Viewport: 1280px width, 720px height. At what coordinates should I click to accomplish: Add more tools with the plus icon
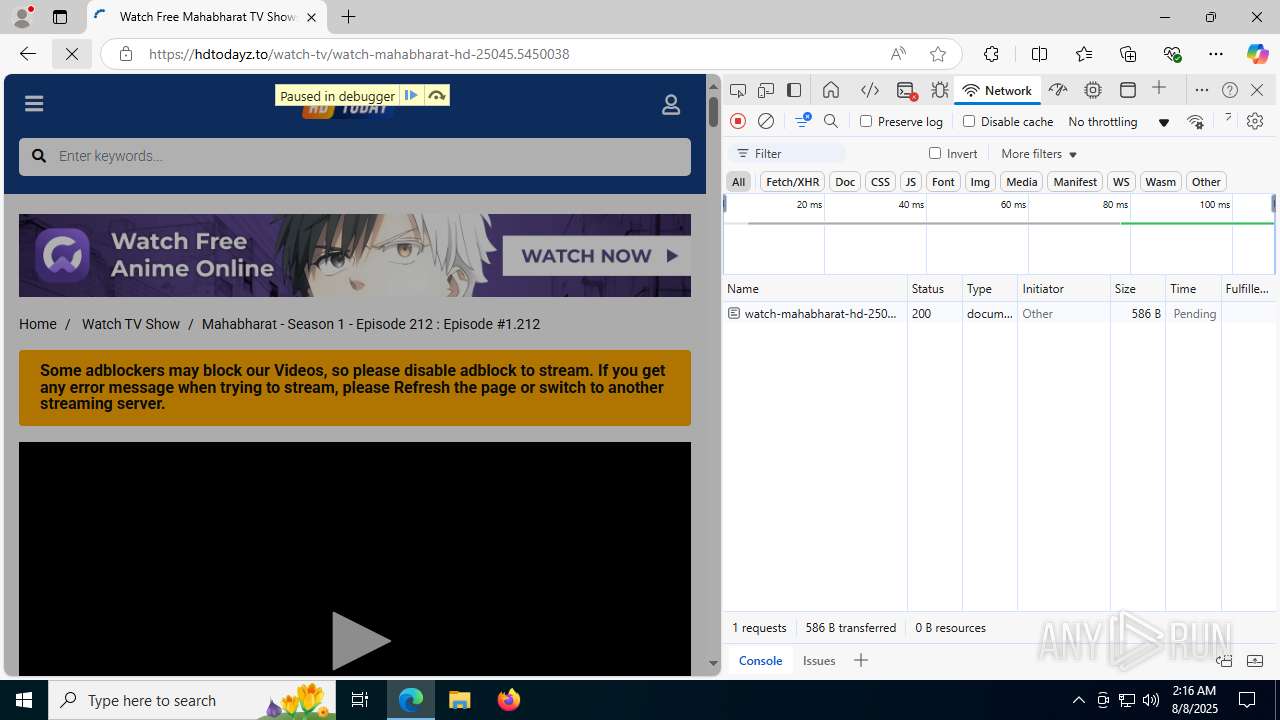click(1159, 89)
